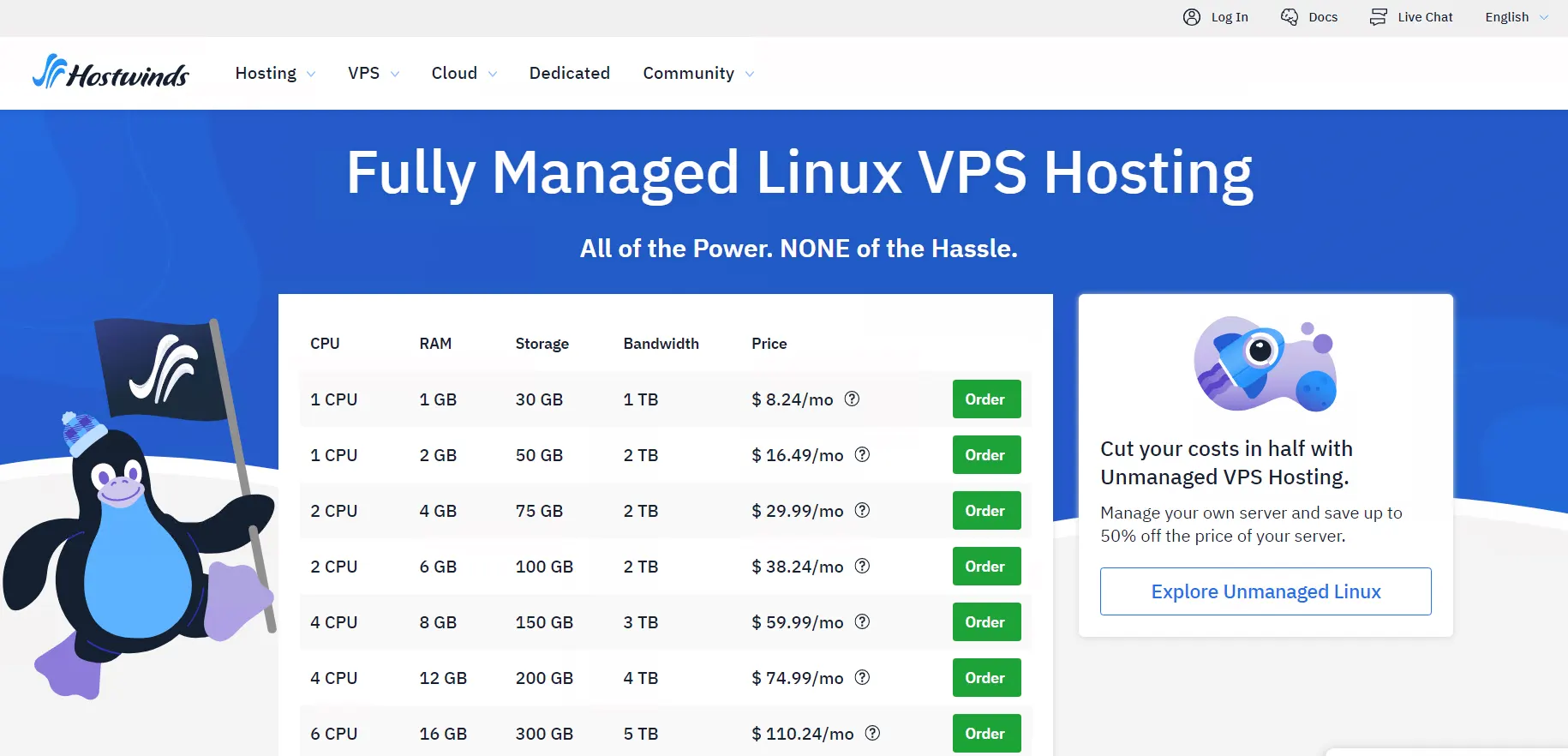Click the Bandwidth column header
Viewport: 1568px width, 756px height.
(661, 344)
